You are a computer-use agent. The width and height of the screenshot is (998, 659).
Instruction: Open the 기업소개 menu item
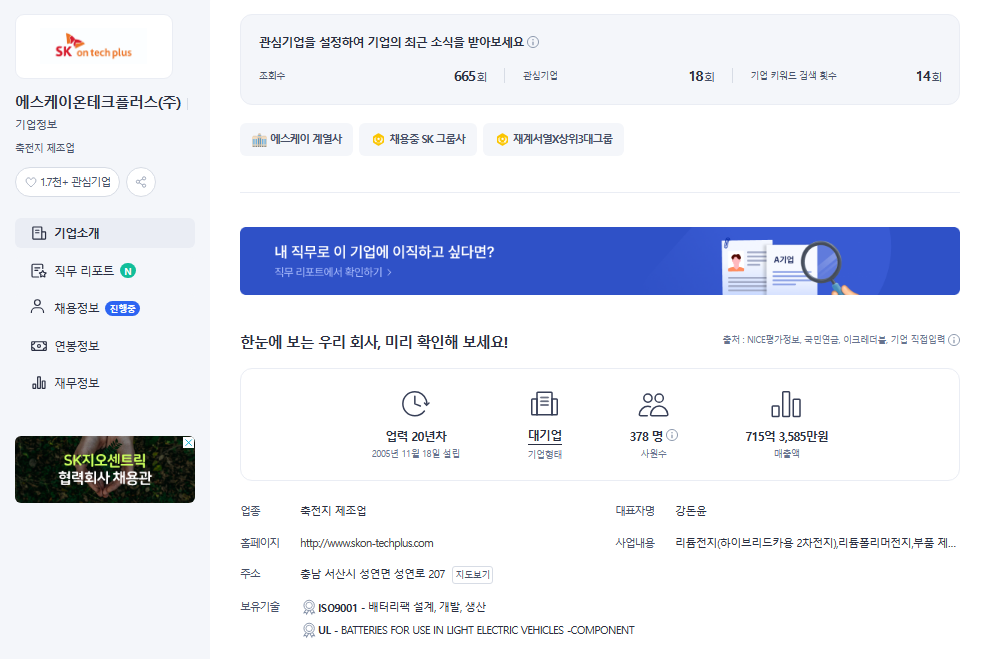(105, 233)
